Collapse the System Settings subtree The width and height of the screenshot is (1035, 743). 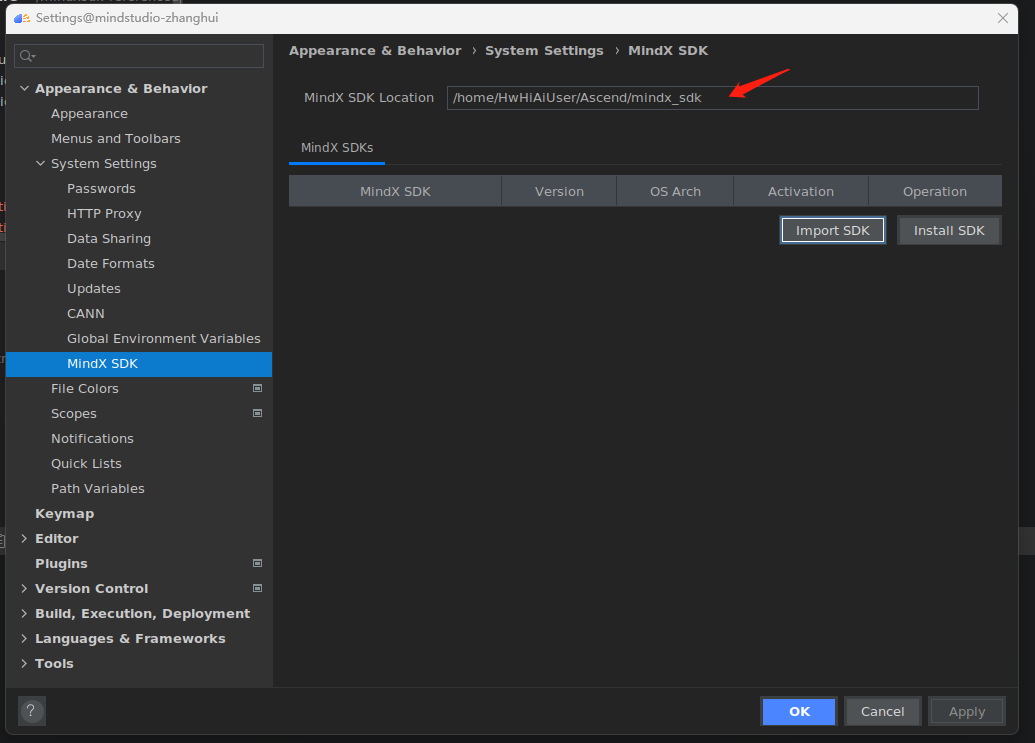pos(40,164)
